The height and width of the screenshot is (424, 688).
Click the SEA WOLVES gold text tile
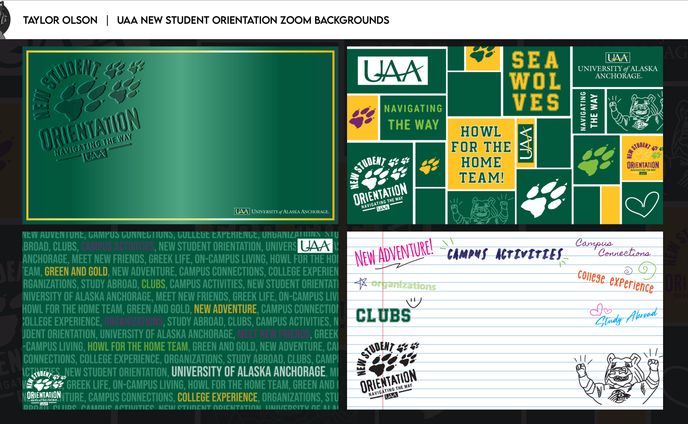(x=536, y=81)
